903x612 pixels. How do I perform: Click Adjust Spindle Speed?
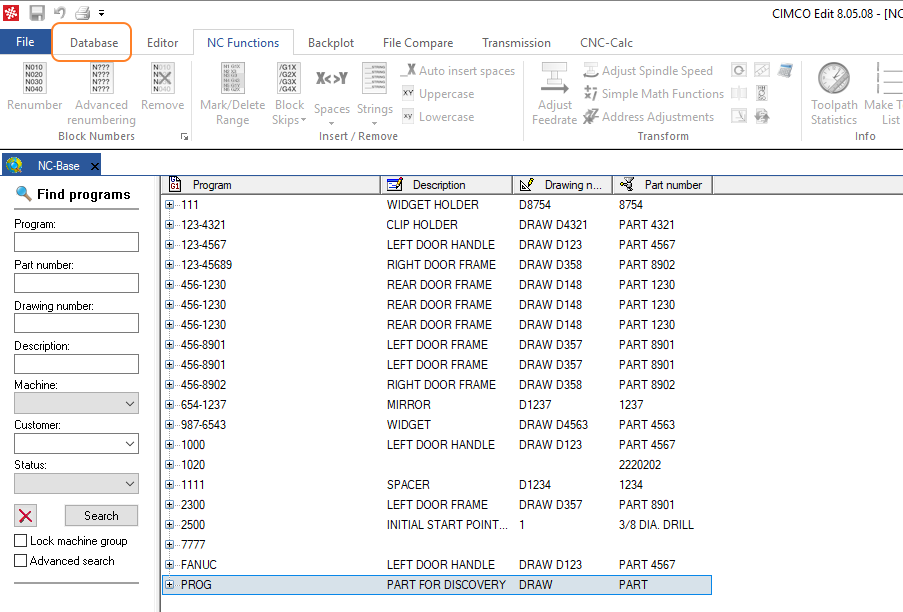(648, 71)
